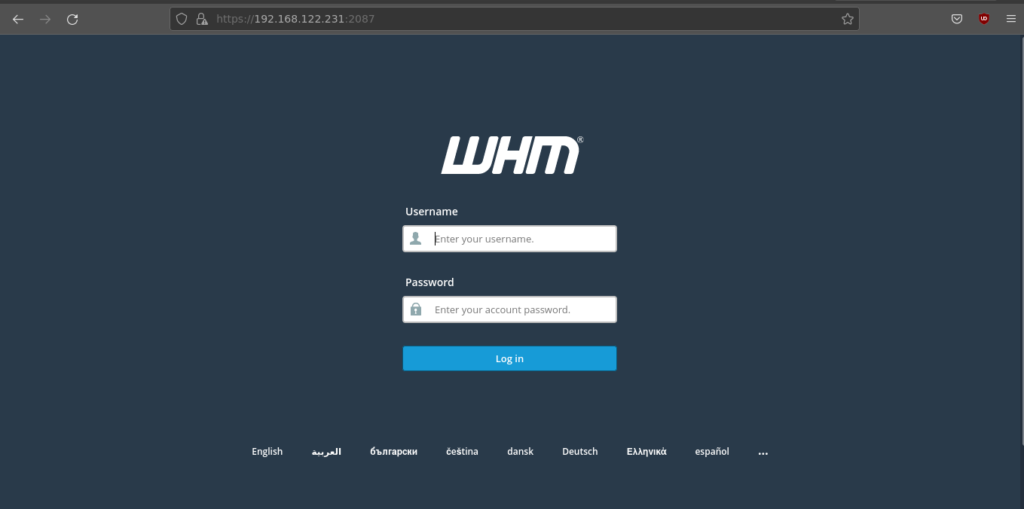This screenshot has height=509, width=1024.
Task: Click the Password label
Action: click(x=430, y=282)
